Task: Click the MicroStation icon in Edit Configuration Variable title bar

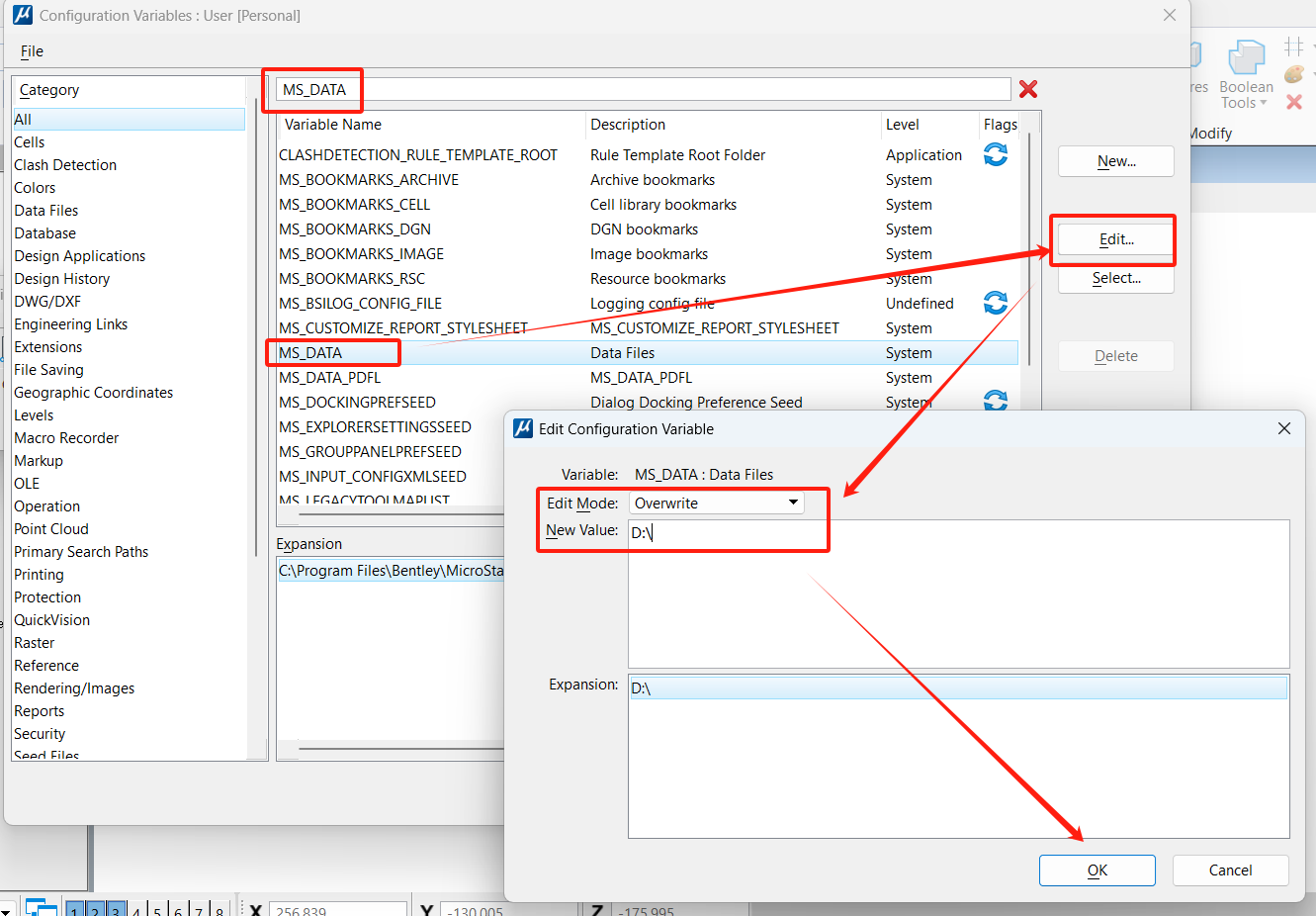Action: click(x=523, y=428)
